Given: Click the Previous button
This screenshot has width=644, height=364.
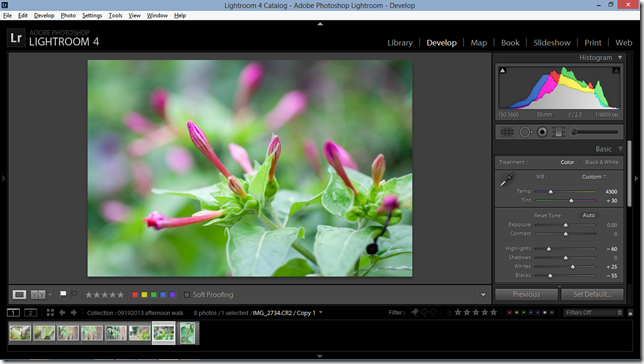Looking at the screenshot, I should [526, 294].
